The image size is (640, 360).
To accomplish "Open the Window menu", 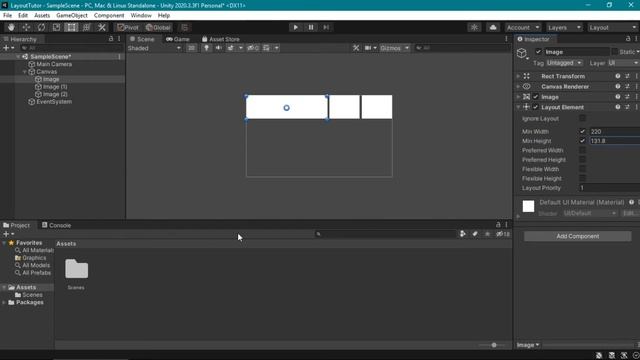I will [141, 16].
